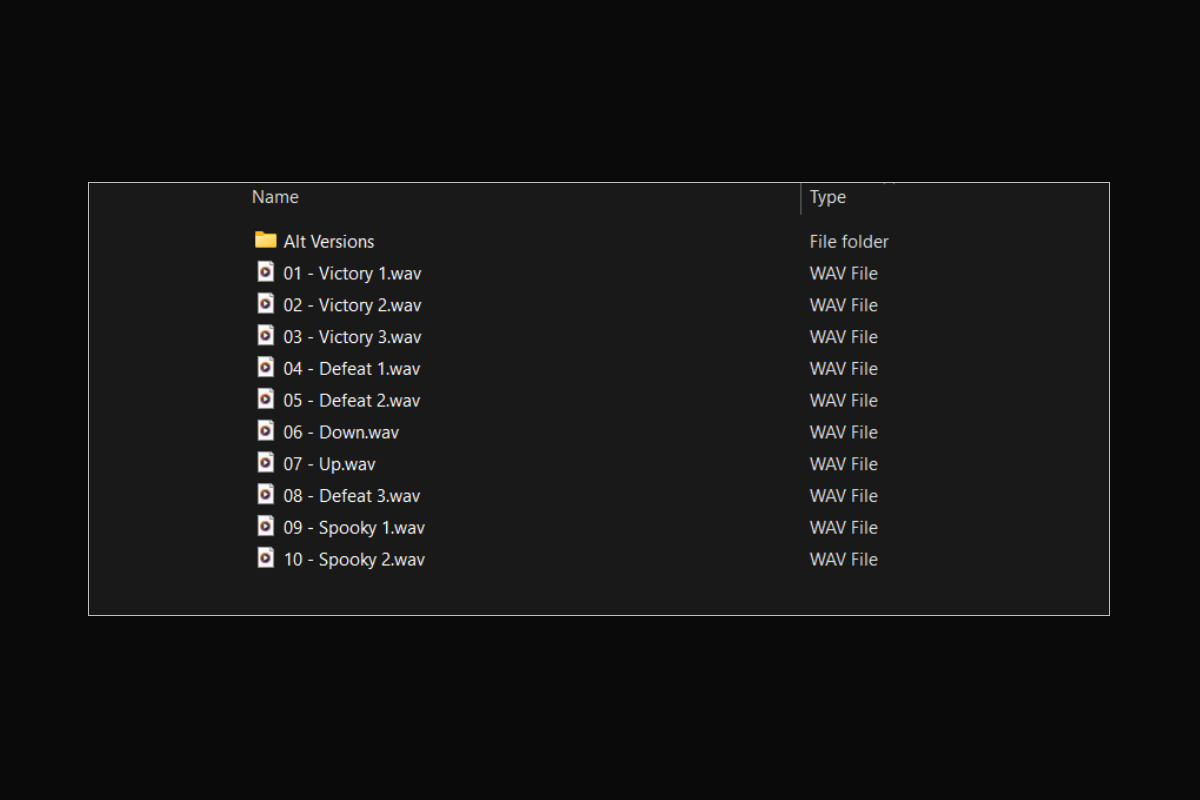Select the file name 09 - Spooky 1.wav
The height and width of the screenshot is (800, 1200).
tap(354, 528)
